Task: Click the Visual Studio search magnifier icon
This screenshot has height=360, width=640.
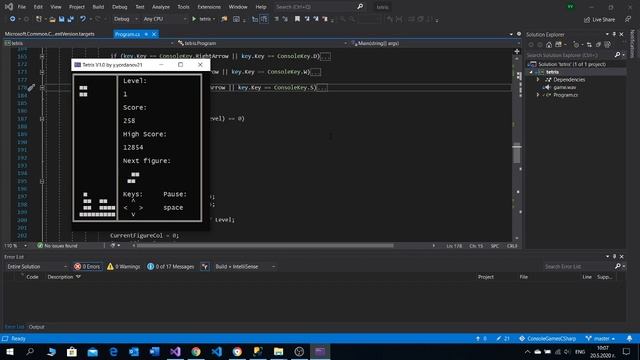Action: click(360, 7)
